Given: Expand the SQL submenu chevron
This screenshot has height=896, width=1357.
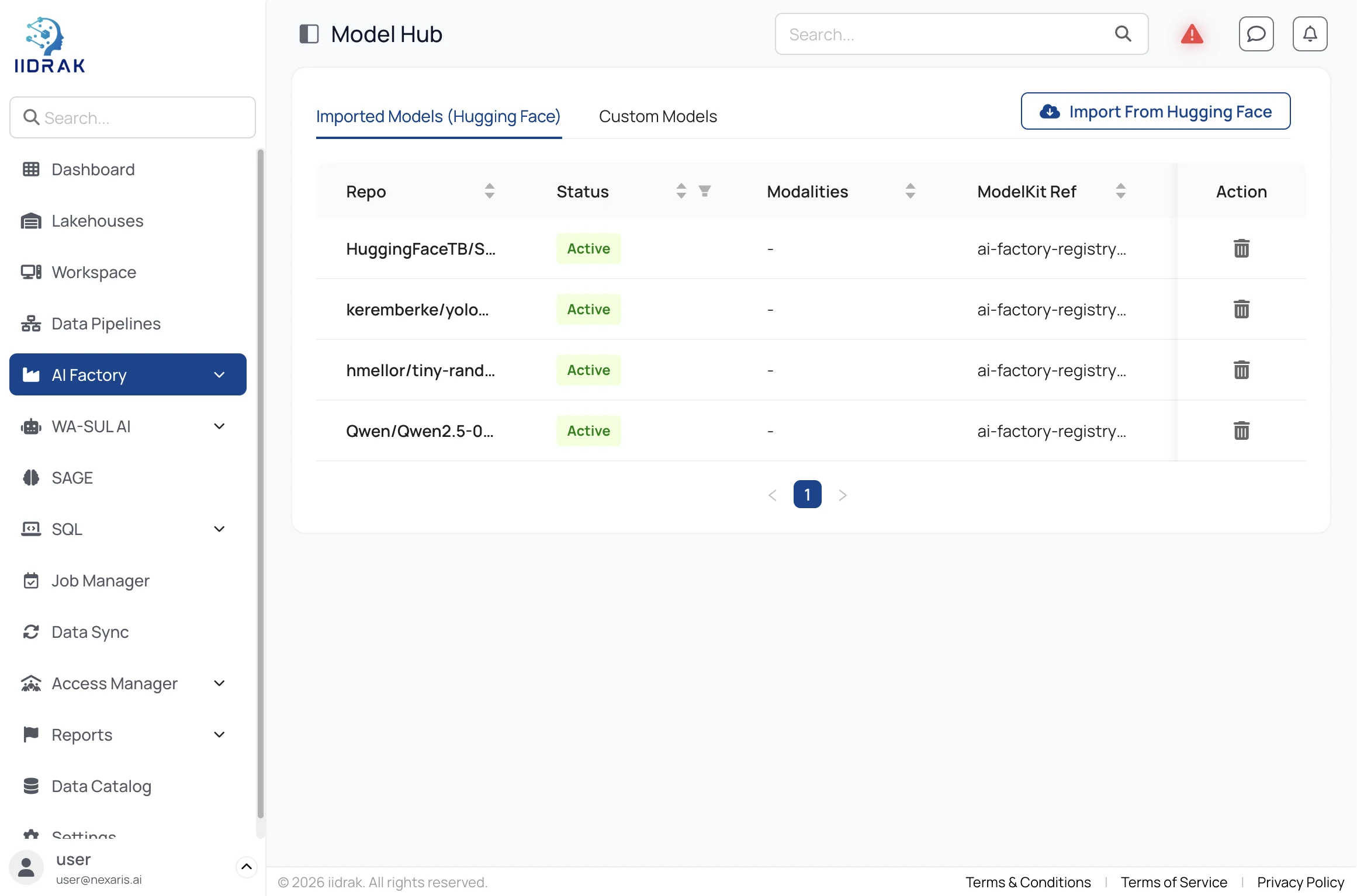Looking at the screenshot, I should point(219,529).
